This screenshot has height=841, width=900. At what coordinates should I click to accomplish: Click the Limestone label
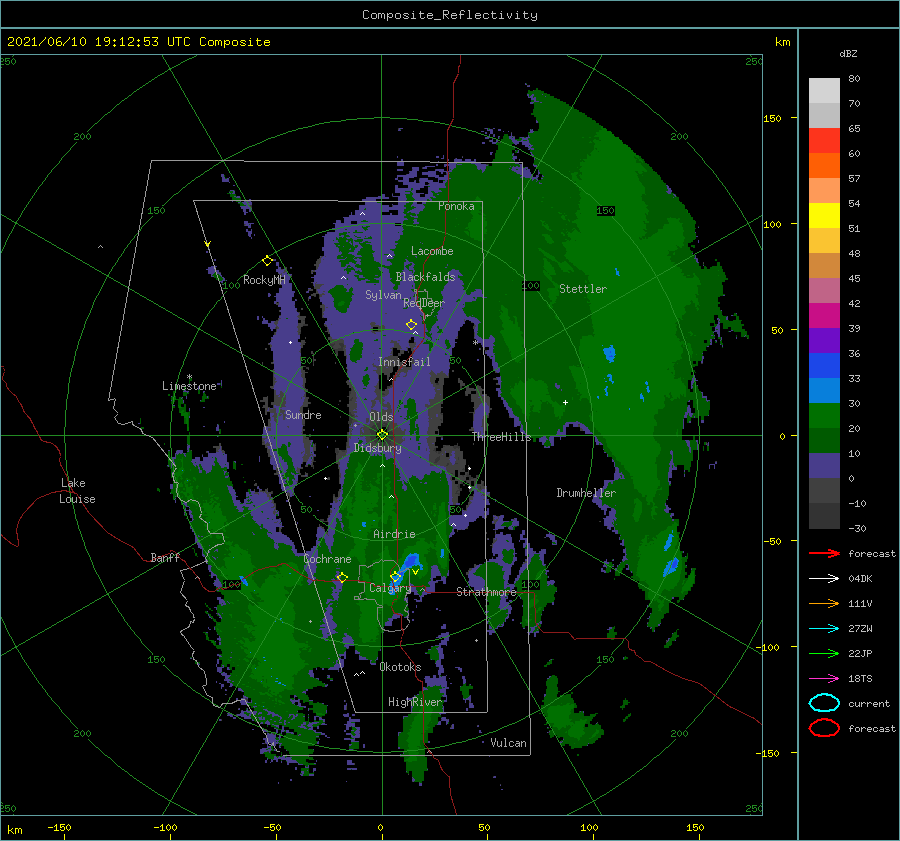tap(189, 386)
